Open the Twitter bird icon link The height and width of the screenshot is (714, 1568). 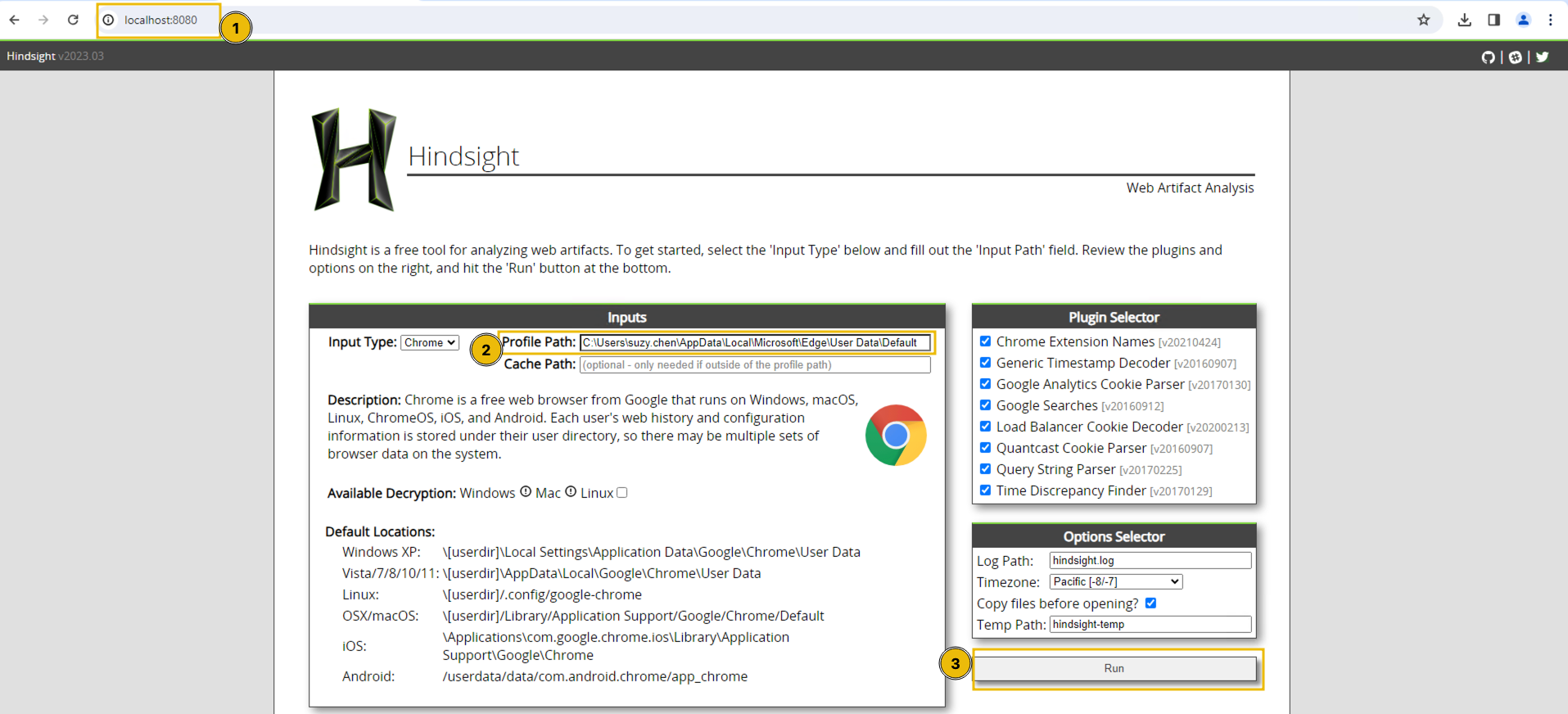pos(1543,56)
